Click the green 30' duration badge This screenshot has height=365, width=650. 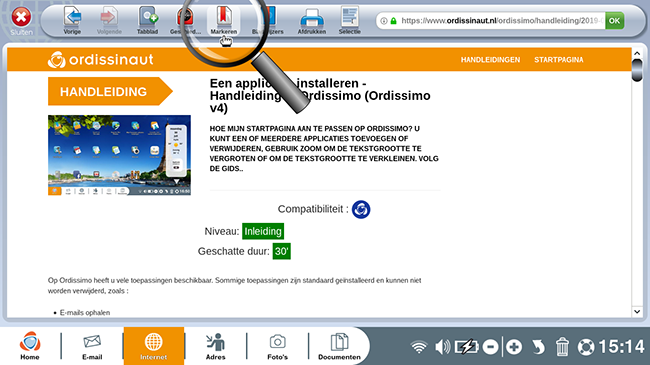pos(281,251)
